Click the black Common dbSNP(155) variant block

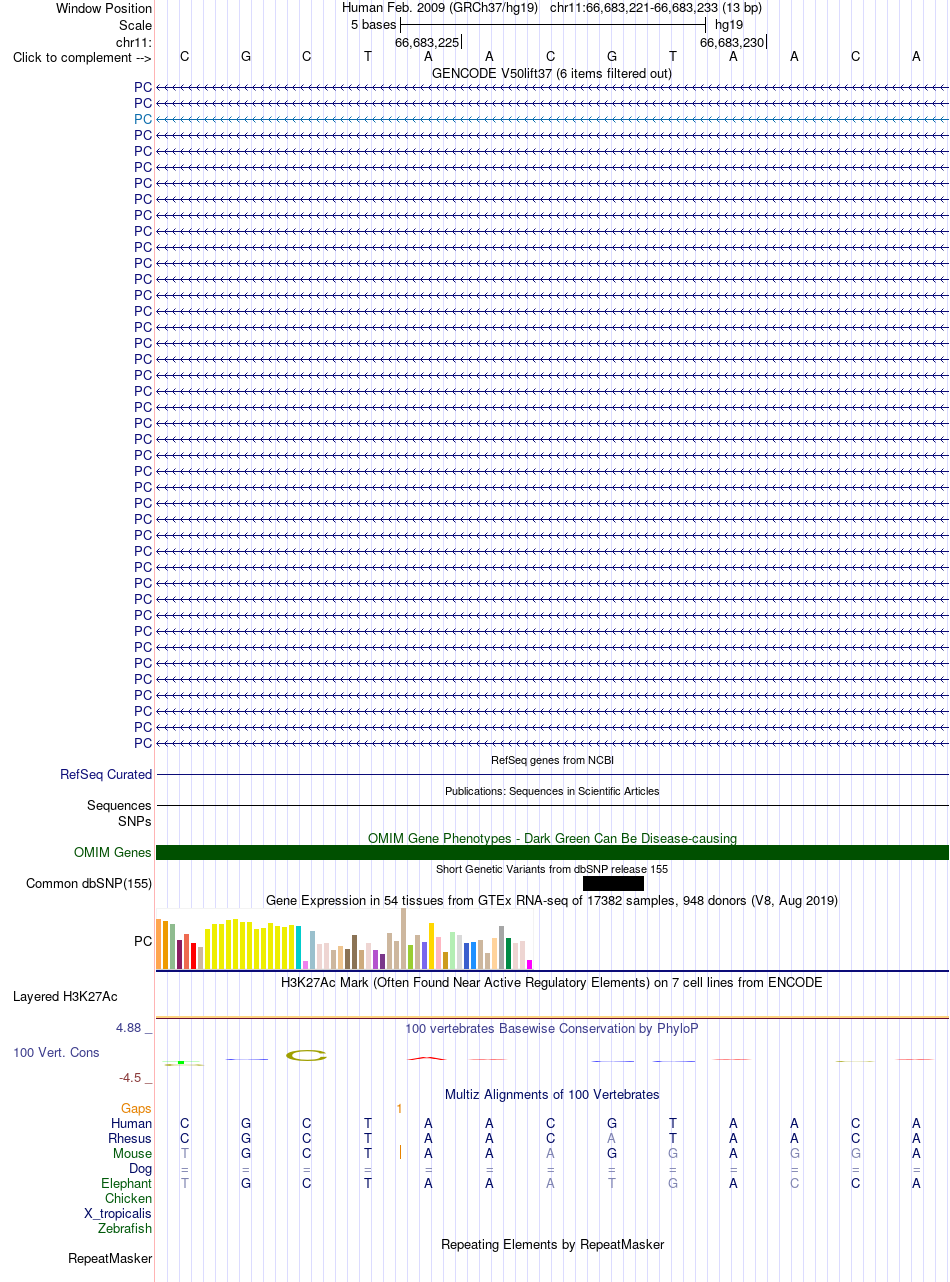coord(613,883)
